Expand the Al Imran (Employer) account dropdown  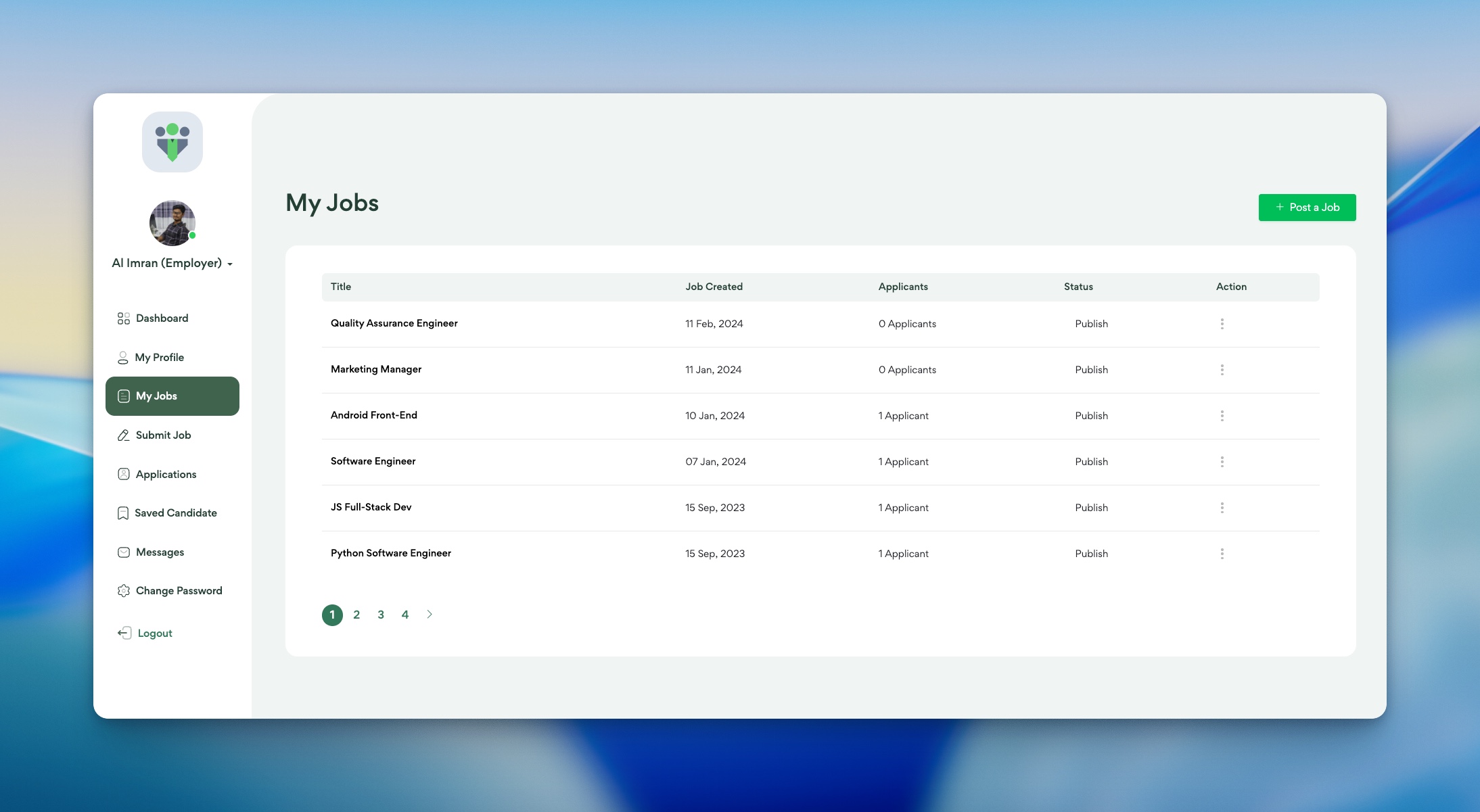tap(230, 264)
